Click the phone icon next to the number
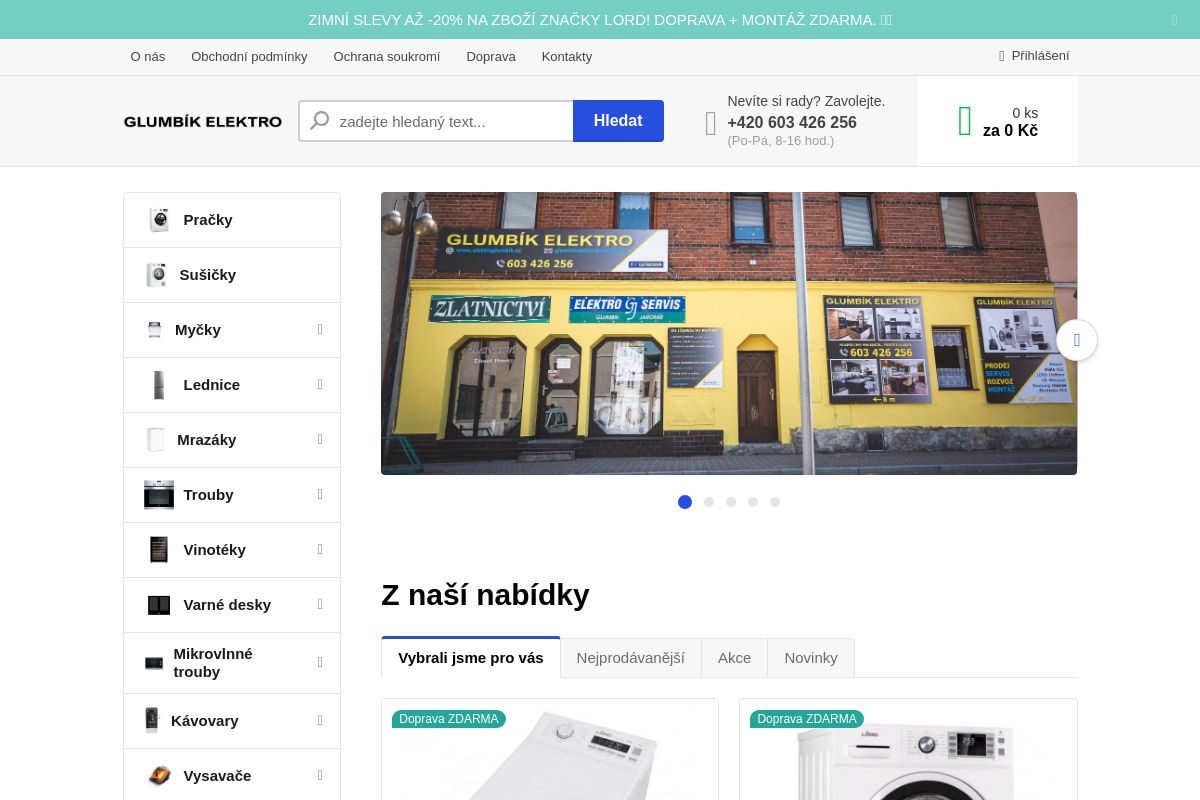The height and width of the screenshot is (800, 1200). pos(710,122)
